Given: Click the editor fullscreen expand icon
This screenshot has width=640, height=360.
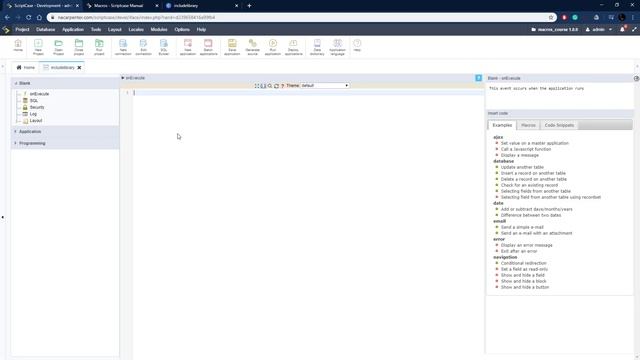Looking at the screenshot, I should (x=257, y=86).
